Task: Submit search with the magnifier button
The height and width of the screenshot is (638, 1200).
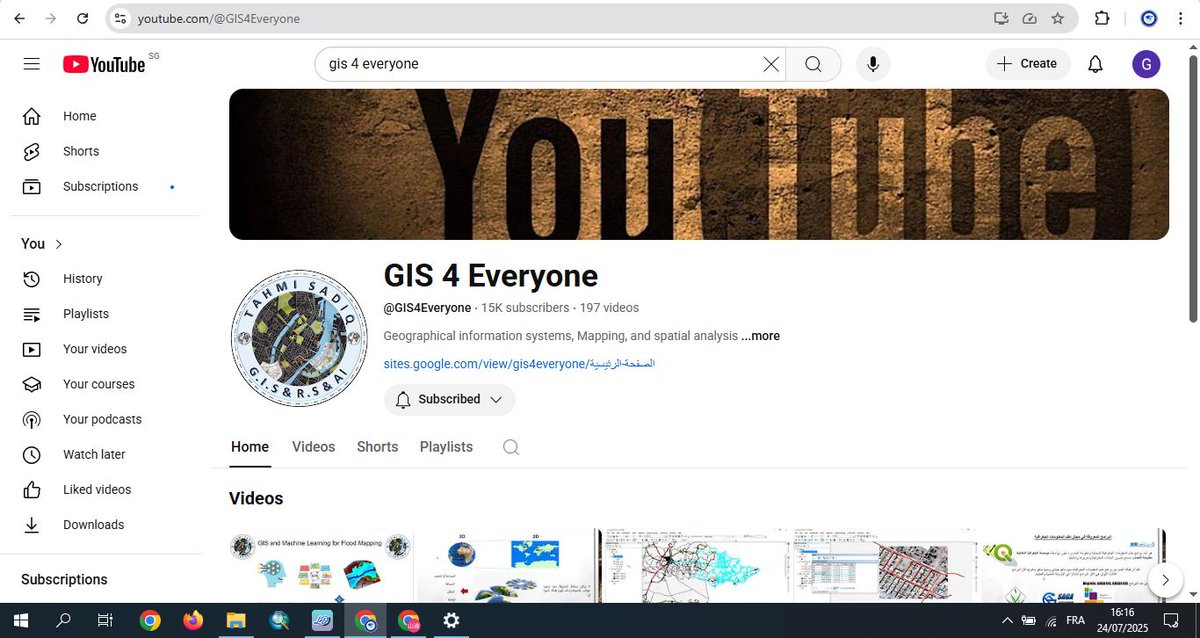Action: click(x=813, y=64)
